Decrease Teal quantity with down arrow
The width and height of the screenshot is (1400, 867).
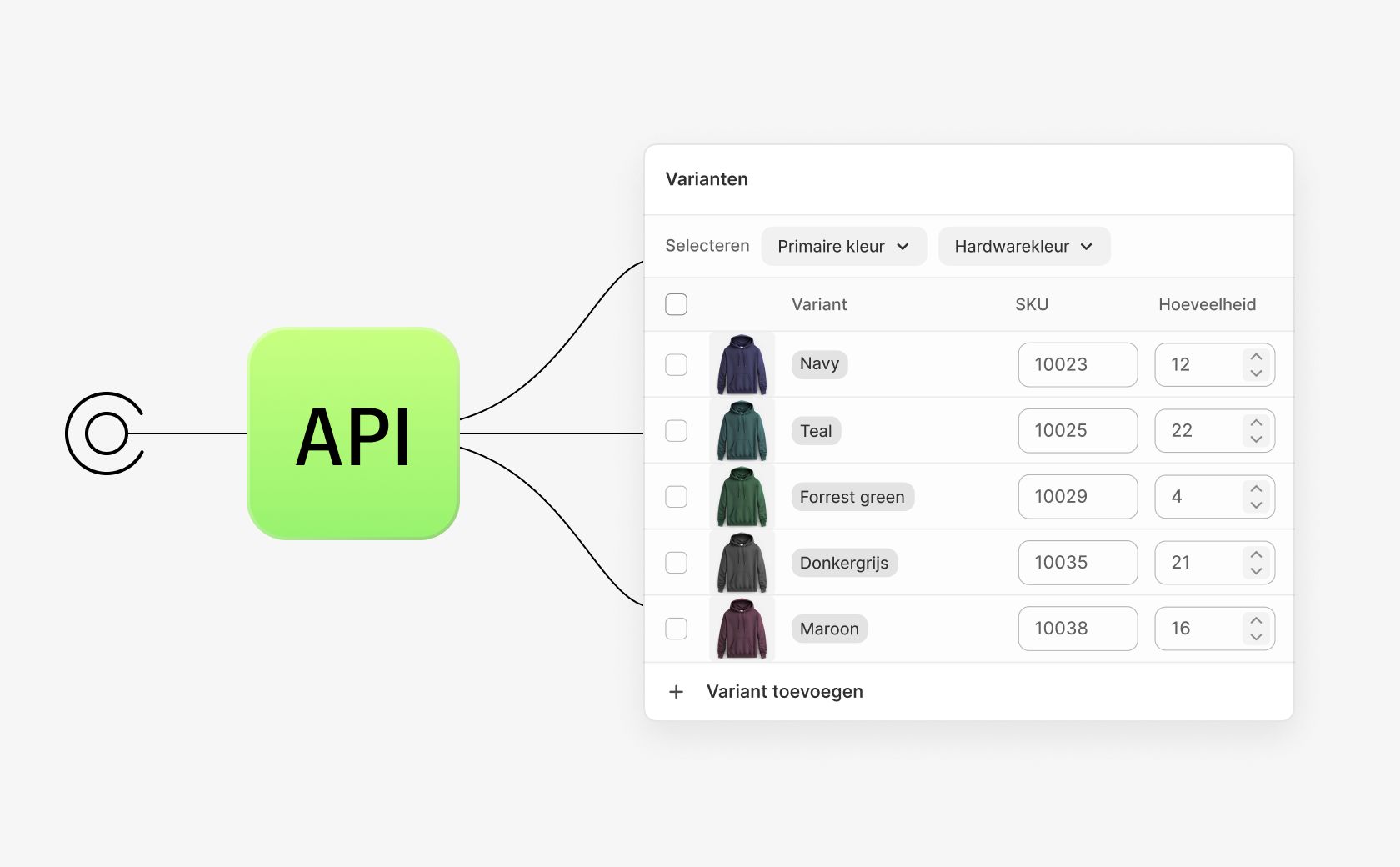(x=1256, y=439)
